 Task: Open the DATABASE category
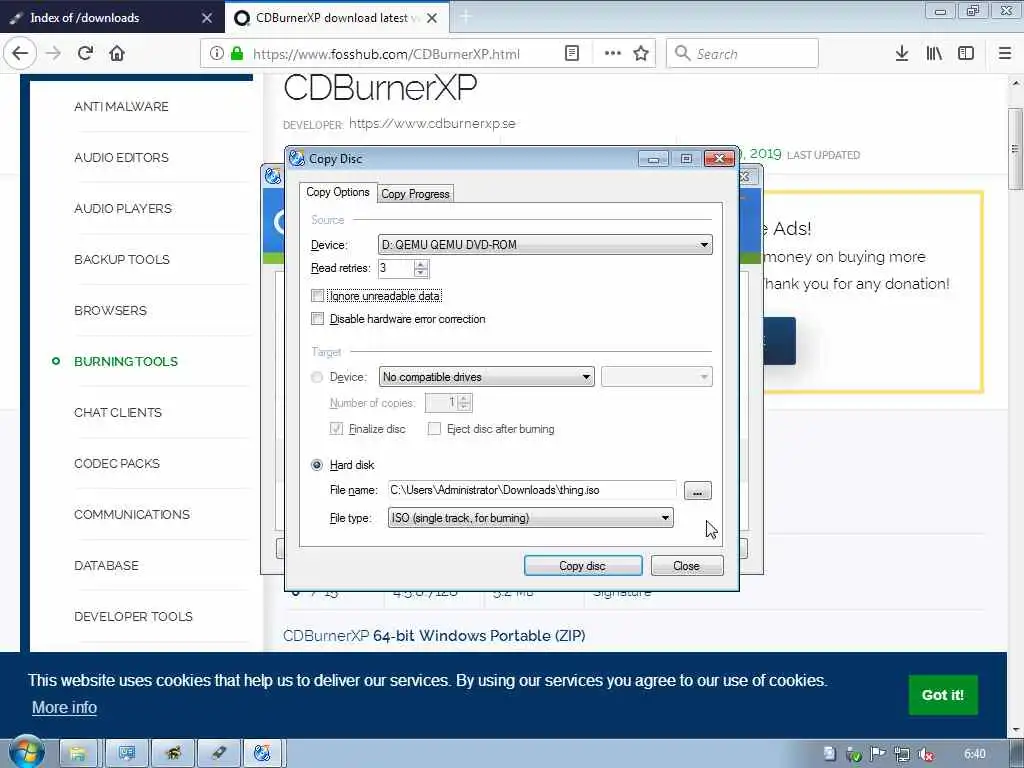point(106,566)
